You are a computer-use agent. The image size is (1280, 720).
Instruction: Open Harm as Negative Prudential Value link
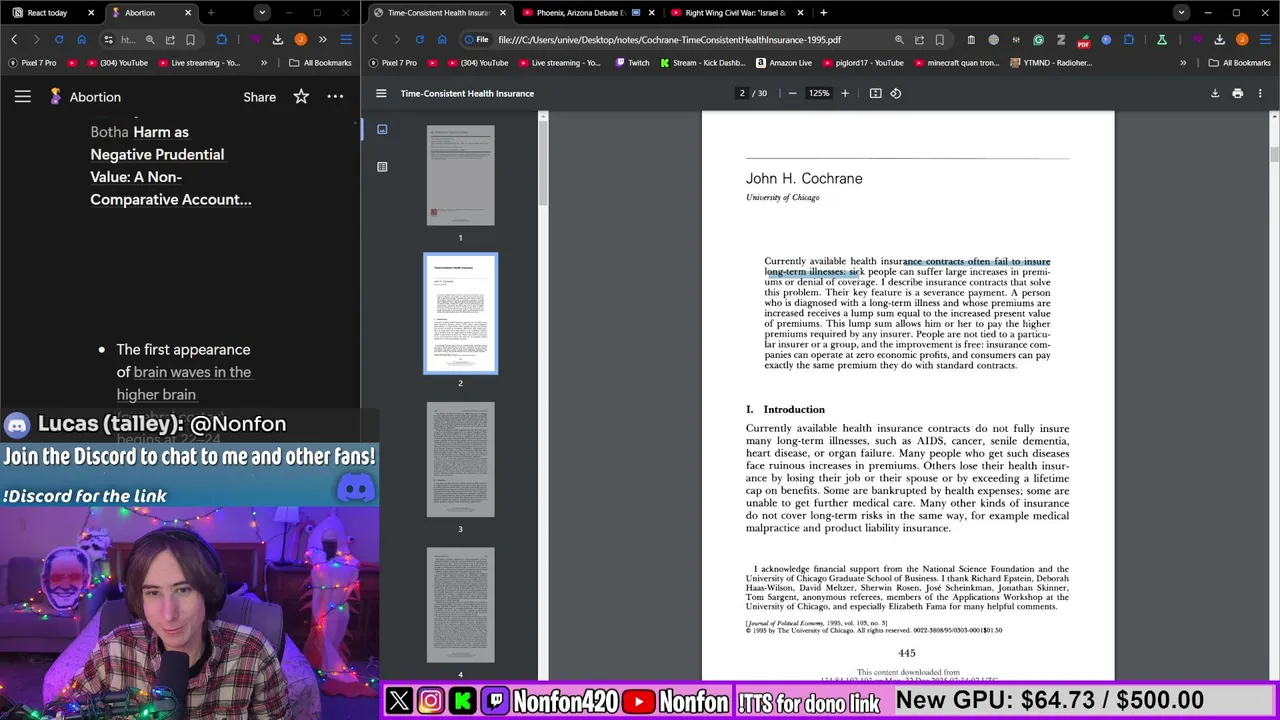171,166
